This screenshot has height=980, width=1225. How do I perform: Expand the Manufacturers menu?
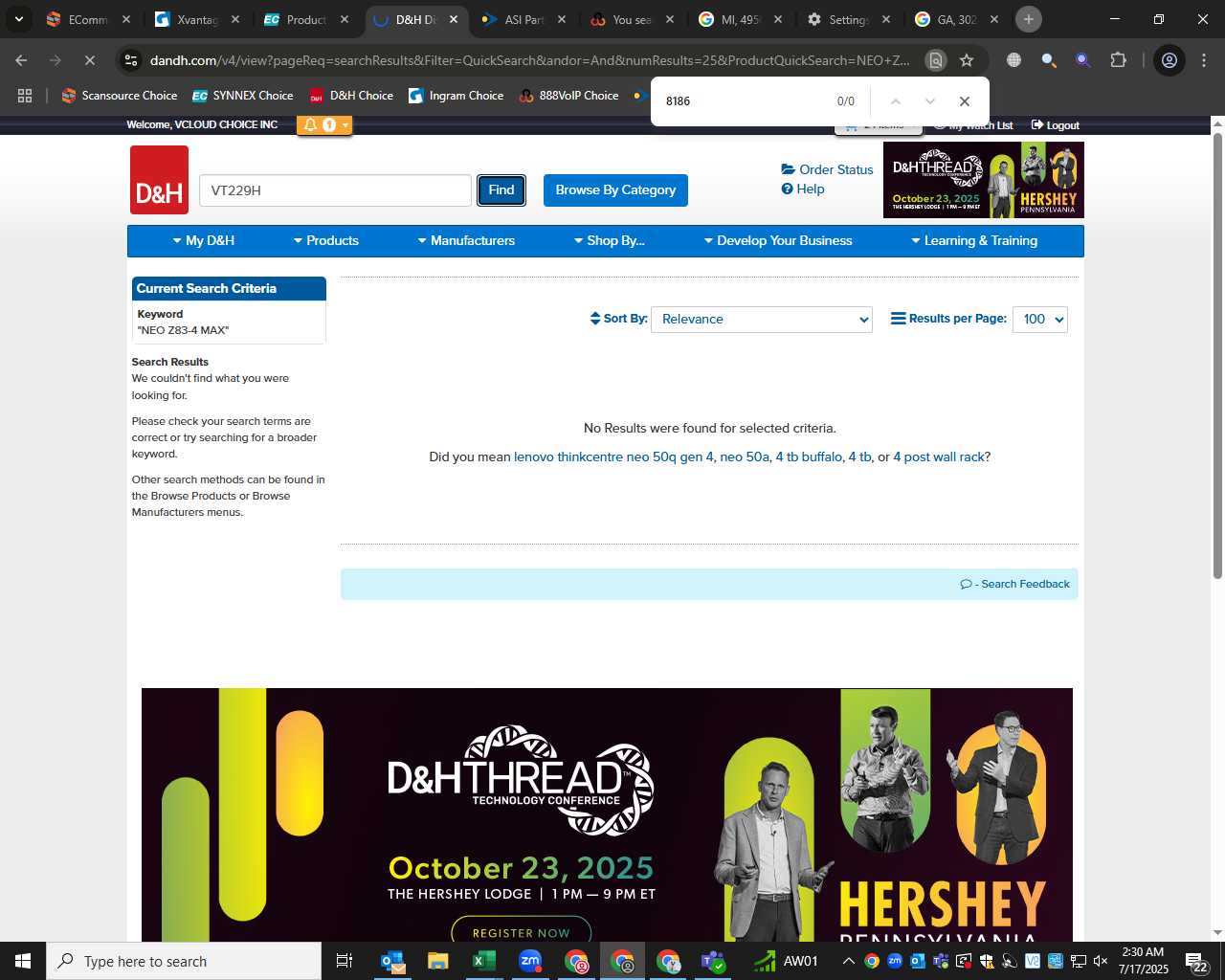pyautogui.click(x=466, y=240)
